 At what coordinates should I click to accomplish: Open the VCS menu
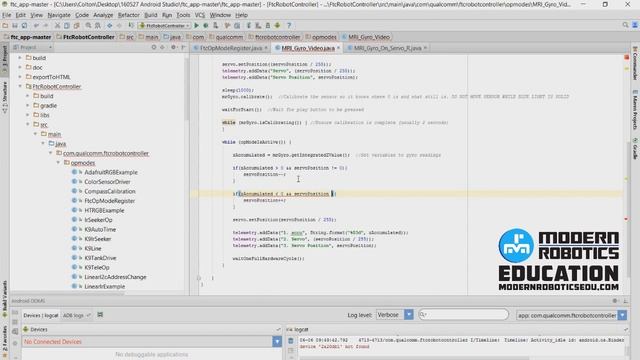[200, 15]
